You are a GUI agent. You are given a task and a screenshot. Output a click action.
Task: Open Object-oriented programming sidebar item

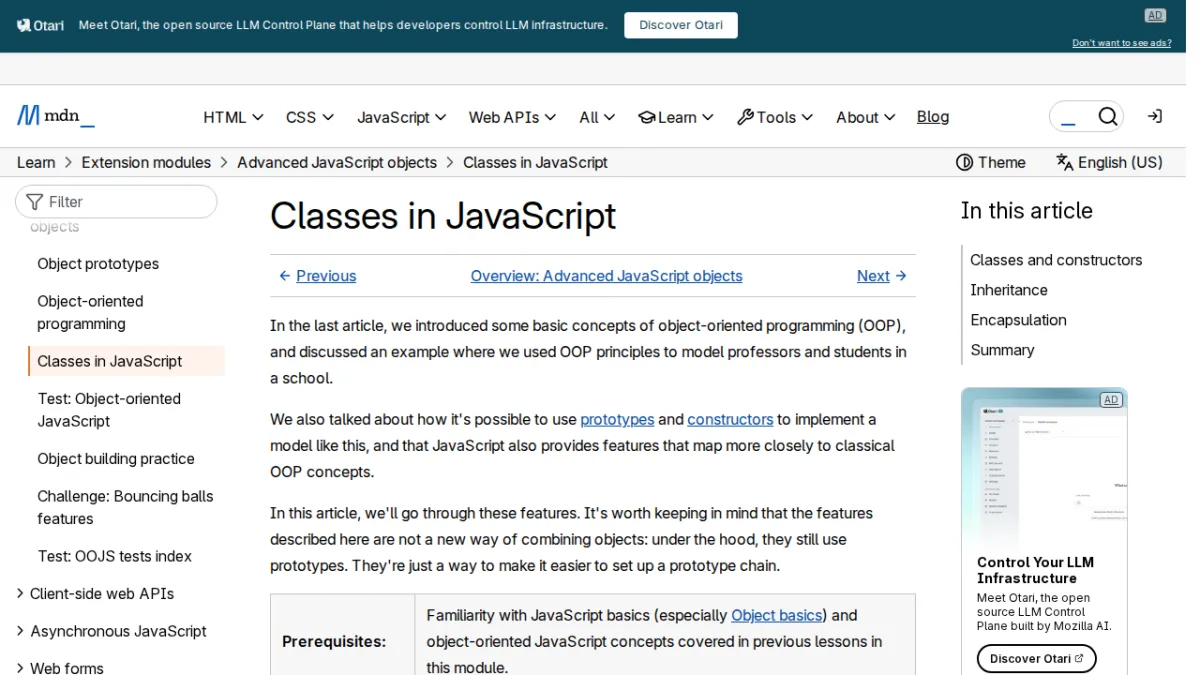90,312
